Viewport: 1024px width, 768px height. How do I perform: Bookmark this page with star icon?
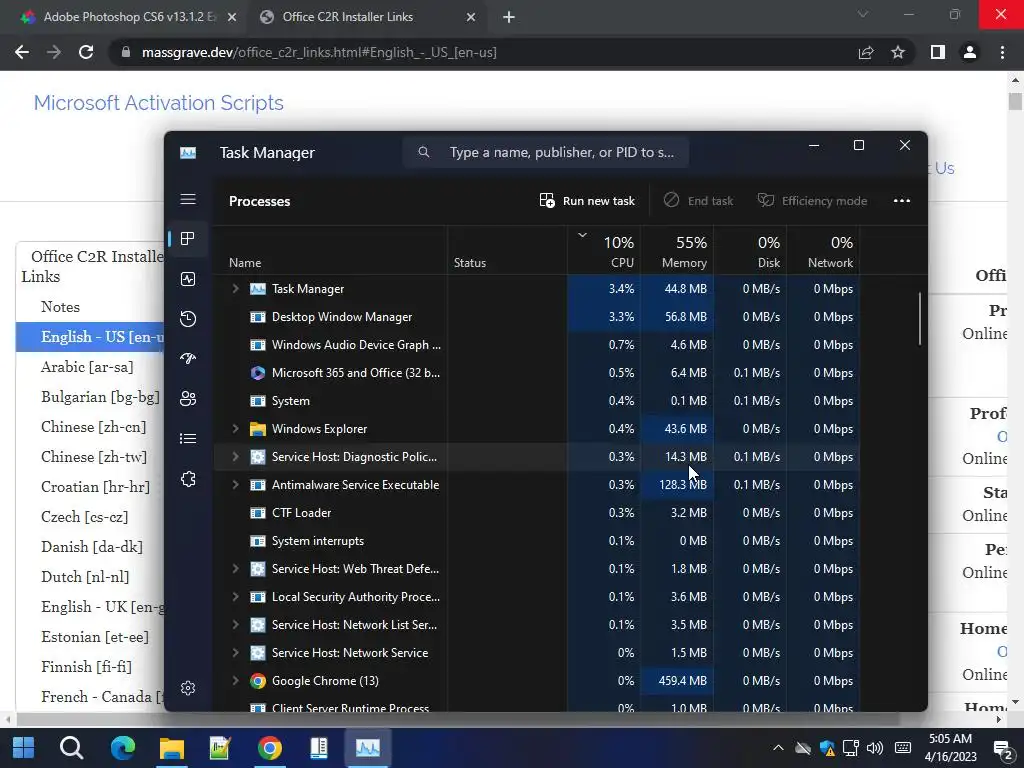coord(898,52)
